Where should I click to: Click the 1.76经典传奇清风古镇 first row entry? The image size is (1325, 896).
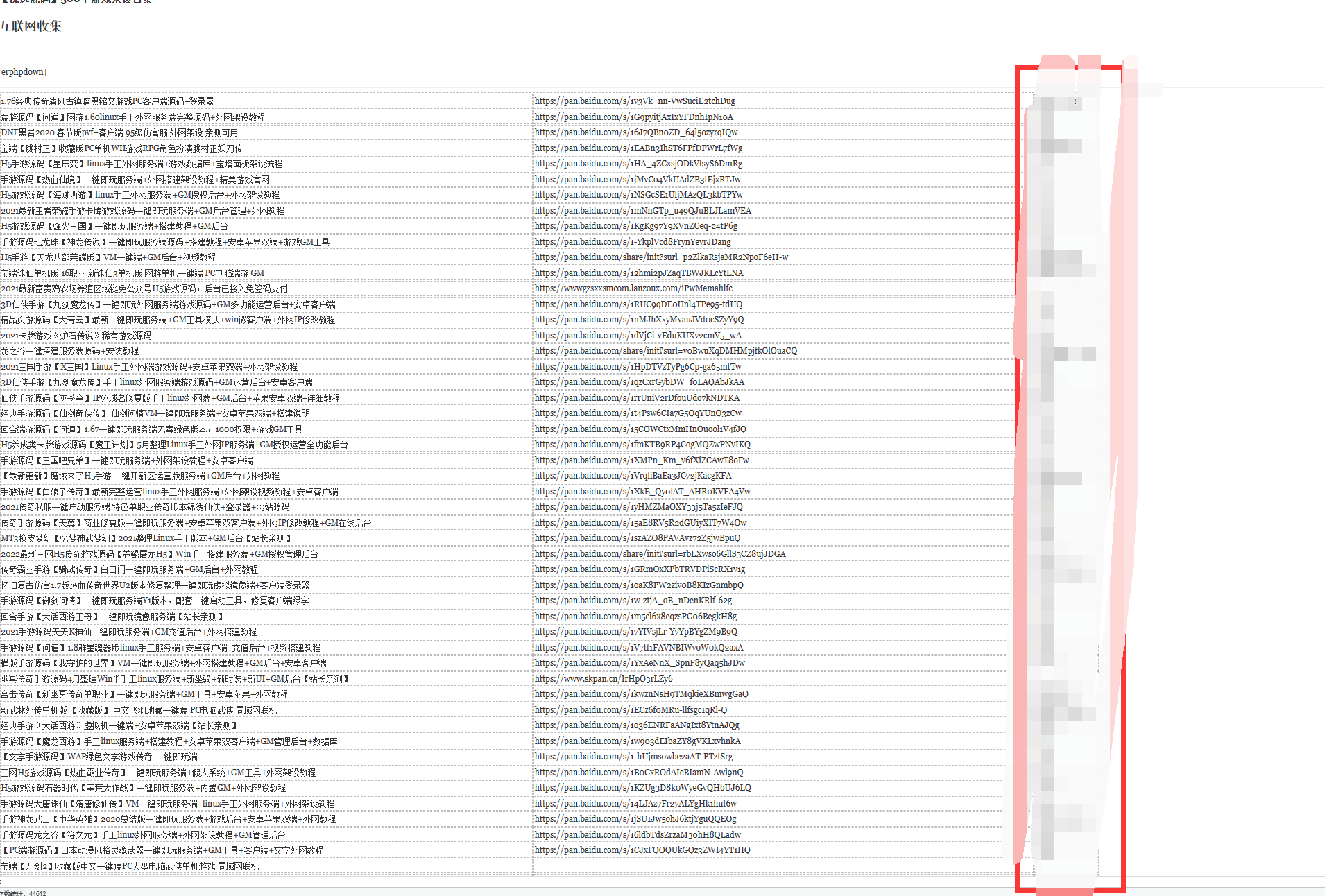point(108,101)
